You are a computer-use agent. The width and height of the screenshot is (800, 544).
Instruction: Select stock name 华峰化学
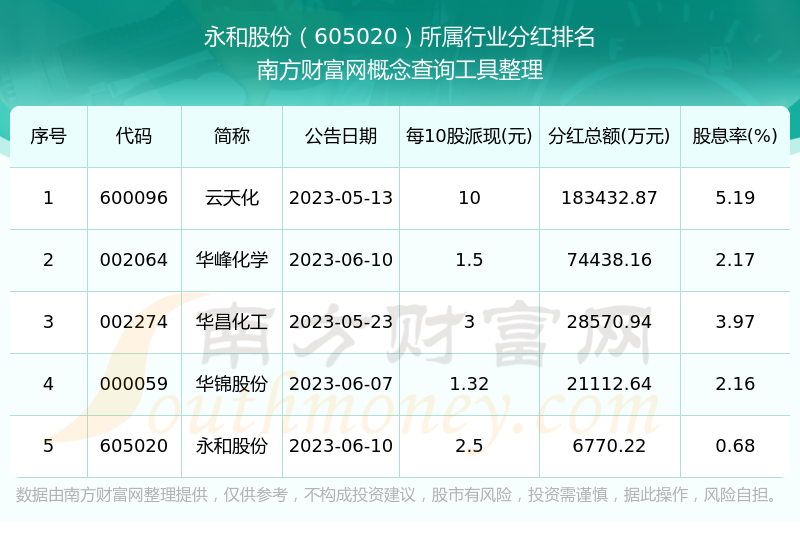(232, 260)
